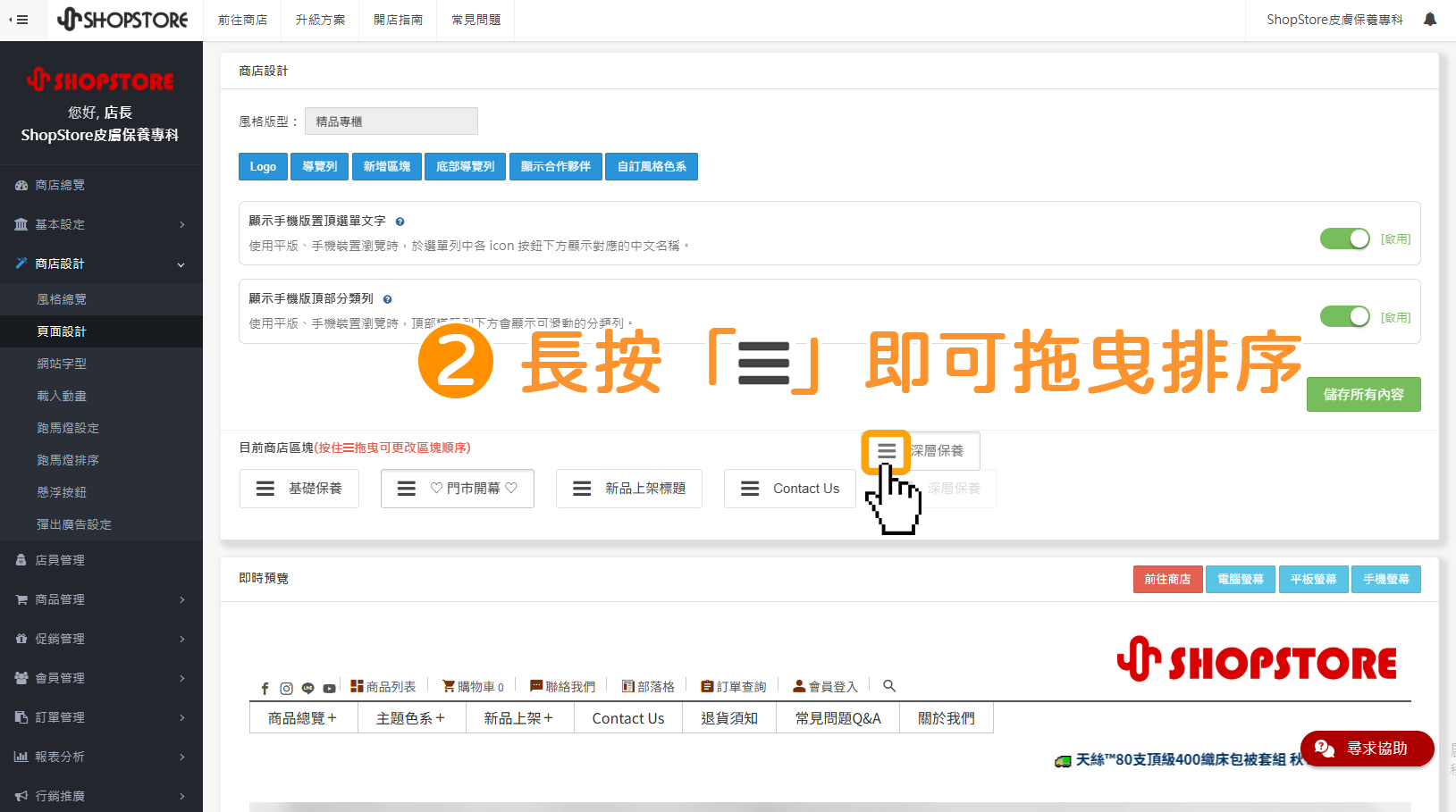Collapse 商店設計 section in sidebar
The height and width of the screenshot is (812, 1456).
(x=101, y=264)
